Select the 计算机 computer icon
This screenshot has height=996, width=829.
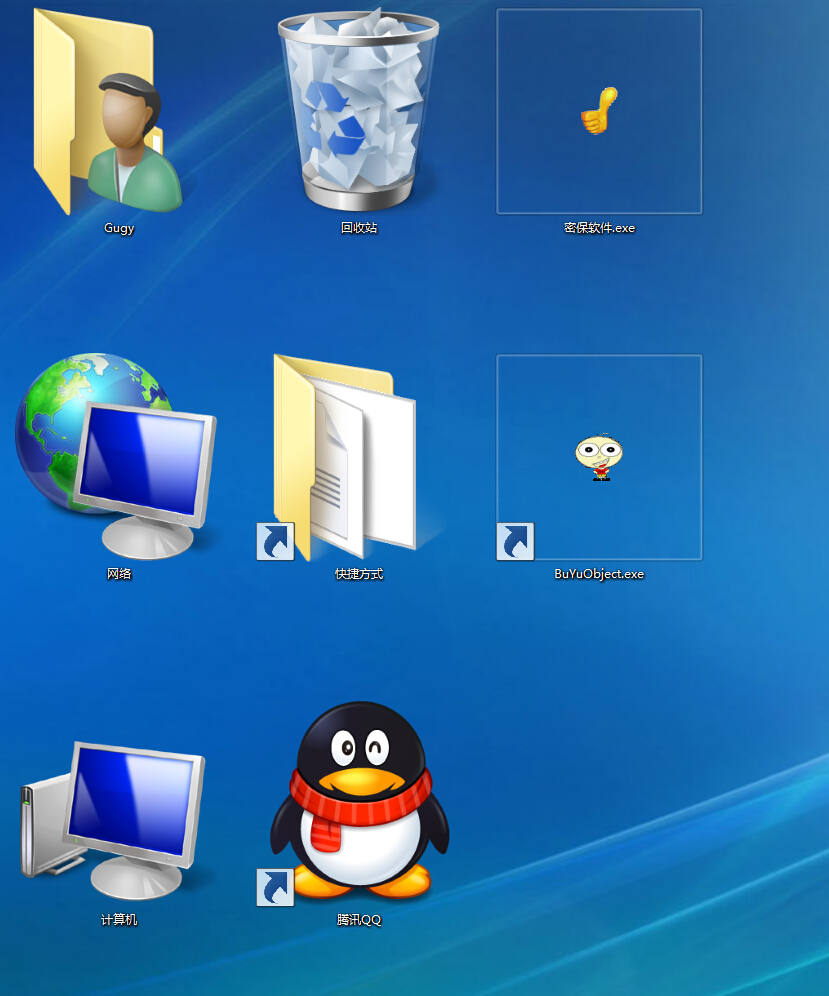point(113,819)
